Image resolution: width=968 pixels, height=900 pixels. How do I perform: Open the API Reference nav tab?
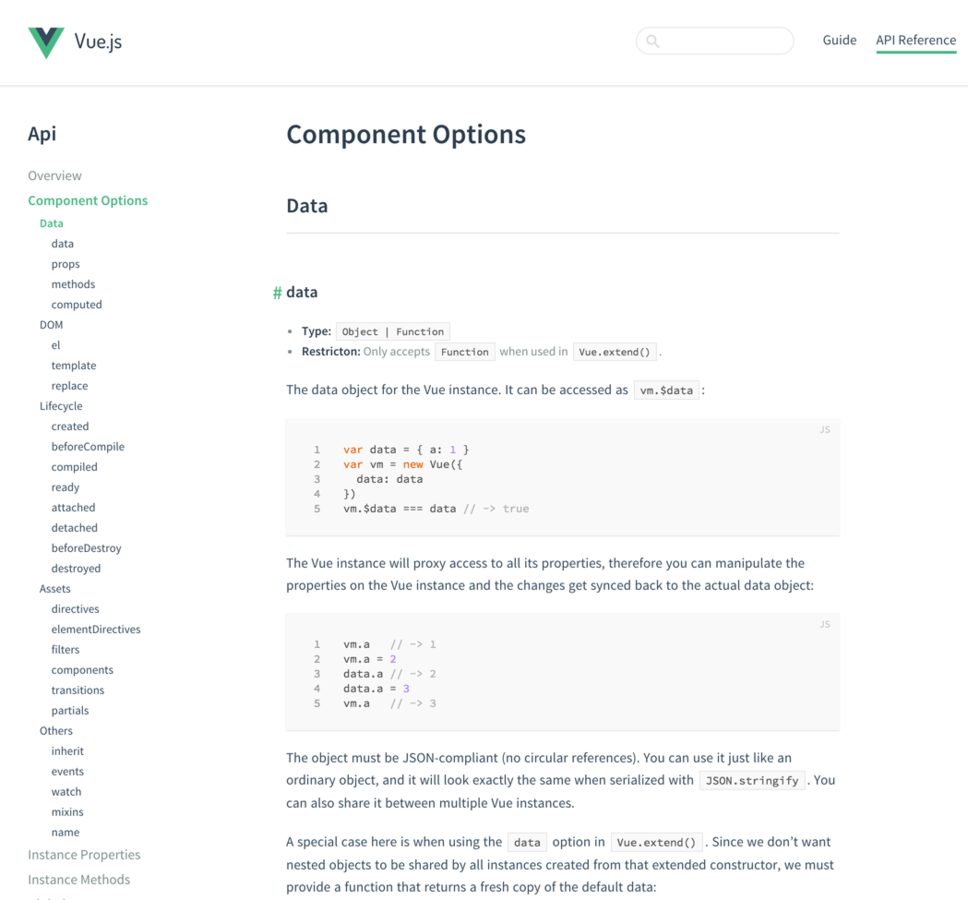[x=916, y=40]
